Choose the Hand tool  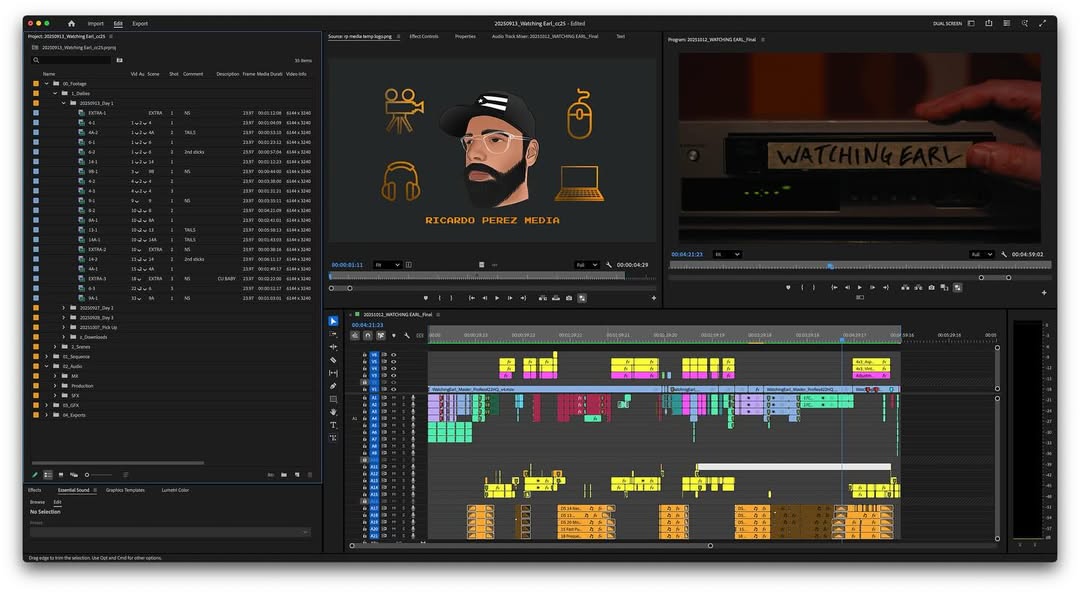coord(333,412)
